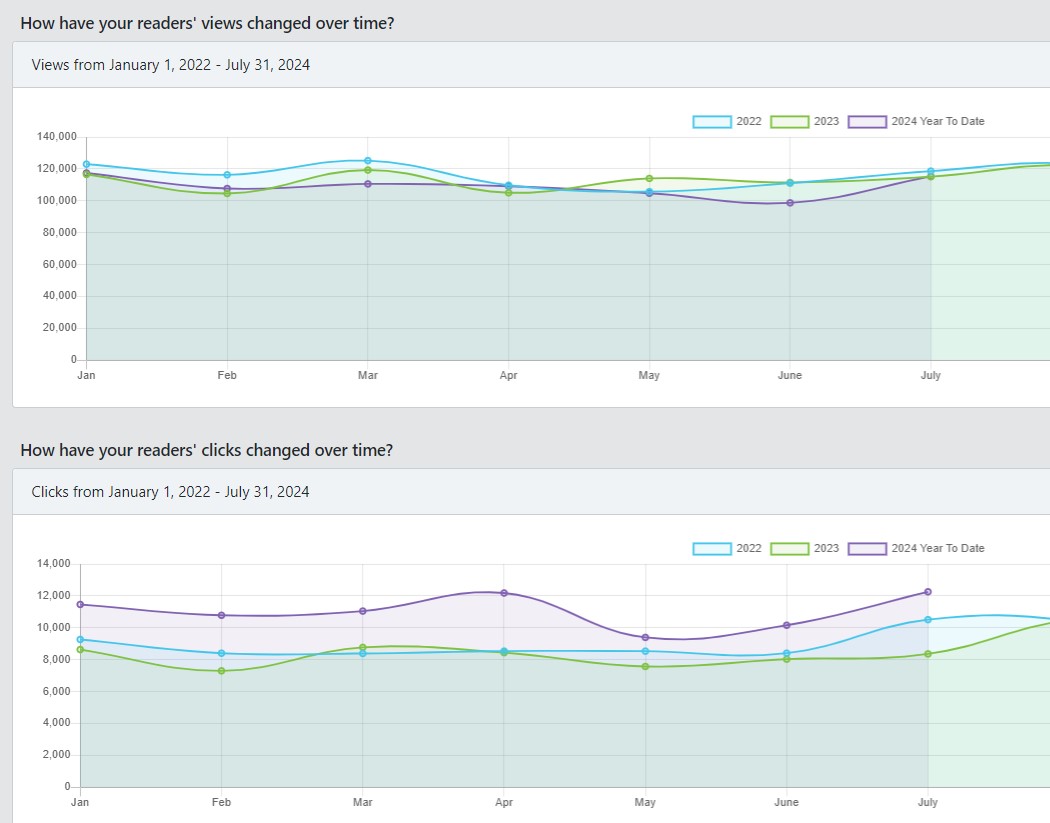Click the 2023 February point on clicks chart
The width and height of the screenshot is (1050, 823).
pos(222,671)
